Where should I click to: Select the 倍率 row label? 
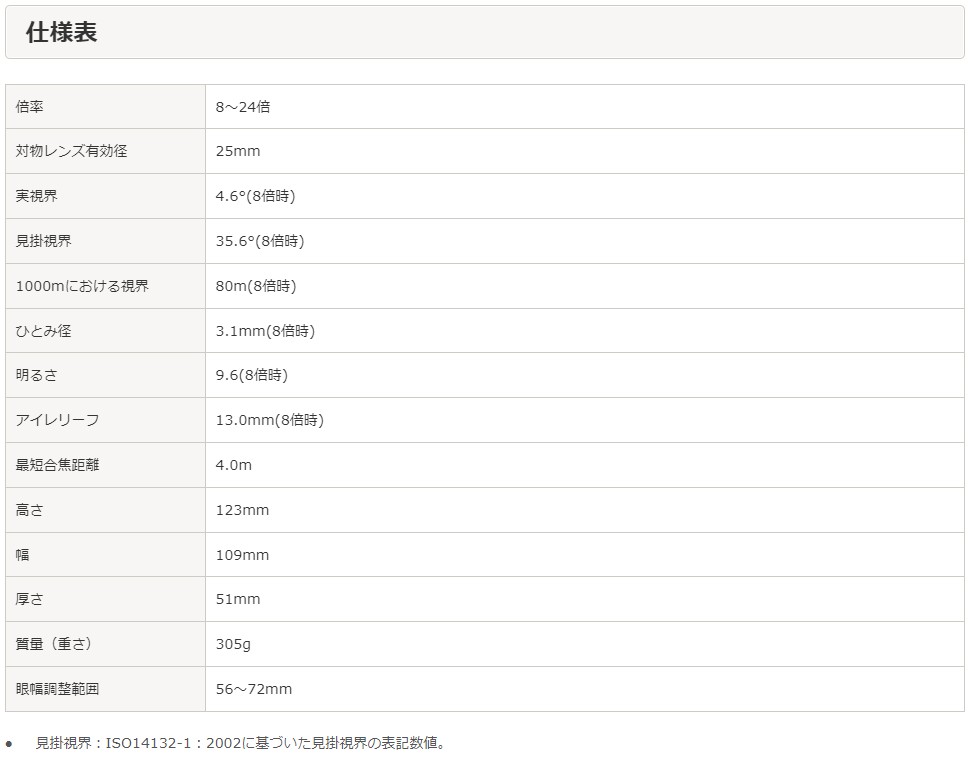[29, 106]
